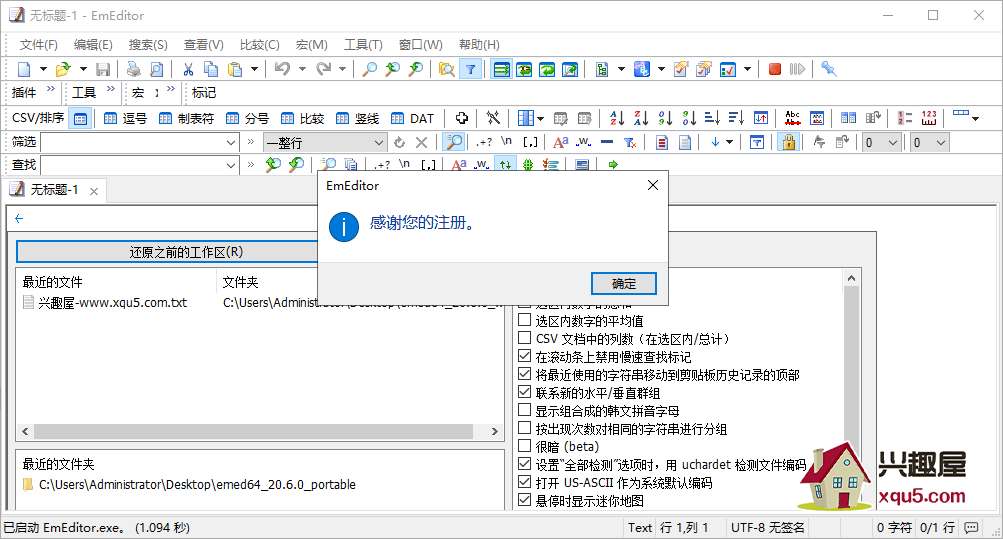Uncheck 在滚动条上禁用慢速查找标记
1003x539 pixels.
525,356
